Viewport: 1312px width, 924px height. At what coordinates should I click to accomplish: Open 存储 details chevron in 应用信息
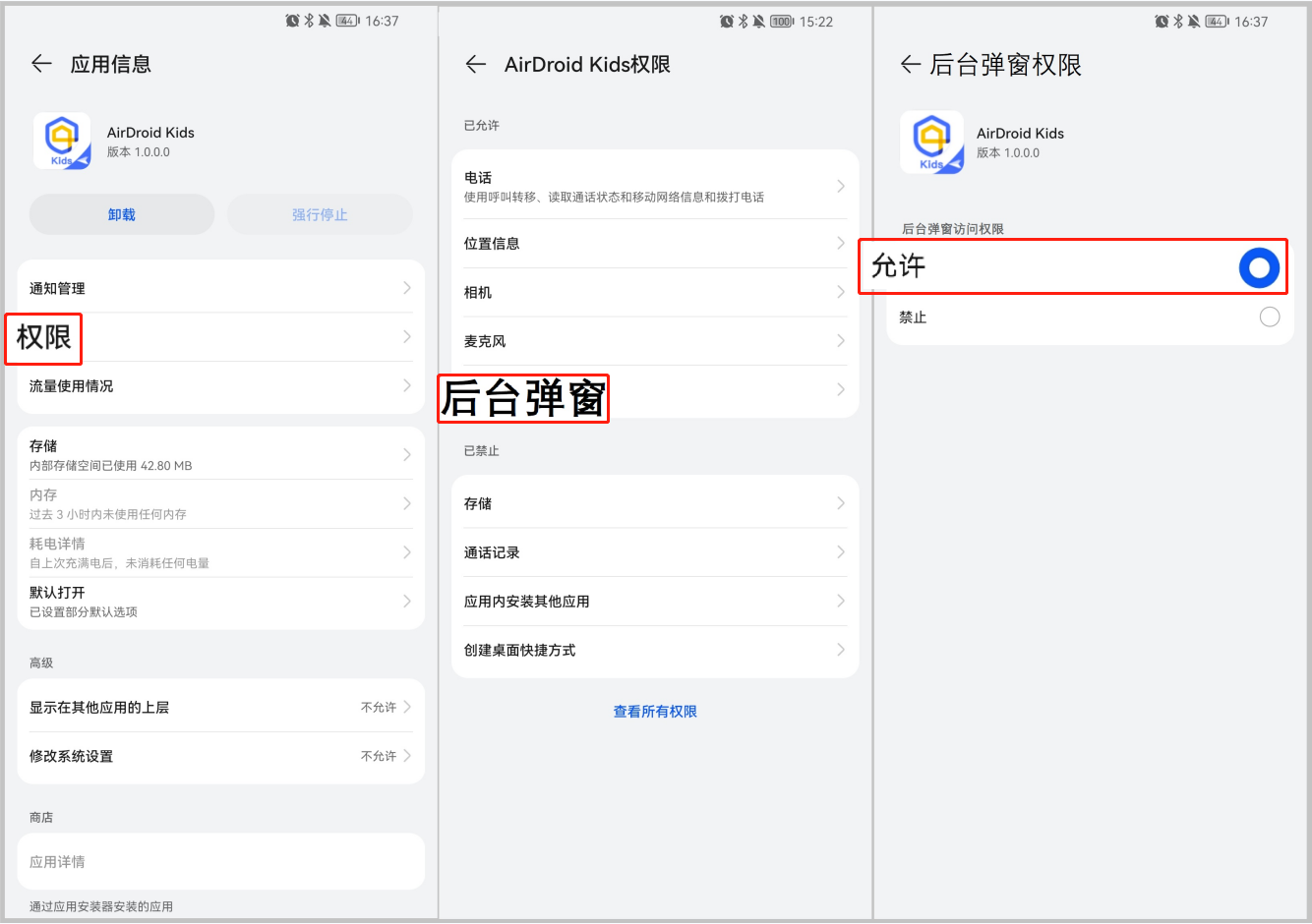point(407,455)
